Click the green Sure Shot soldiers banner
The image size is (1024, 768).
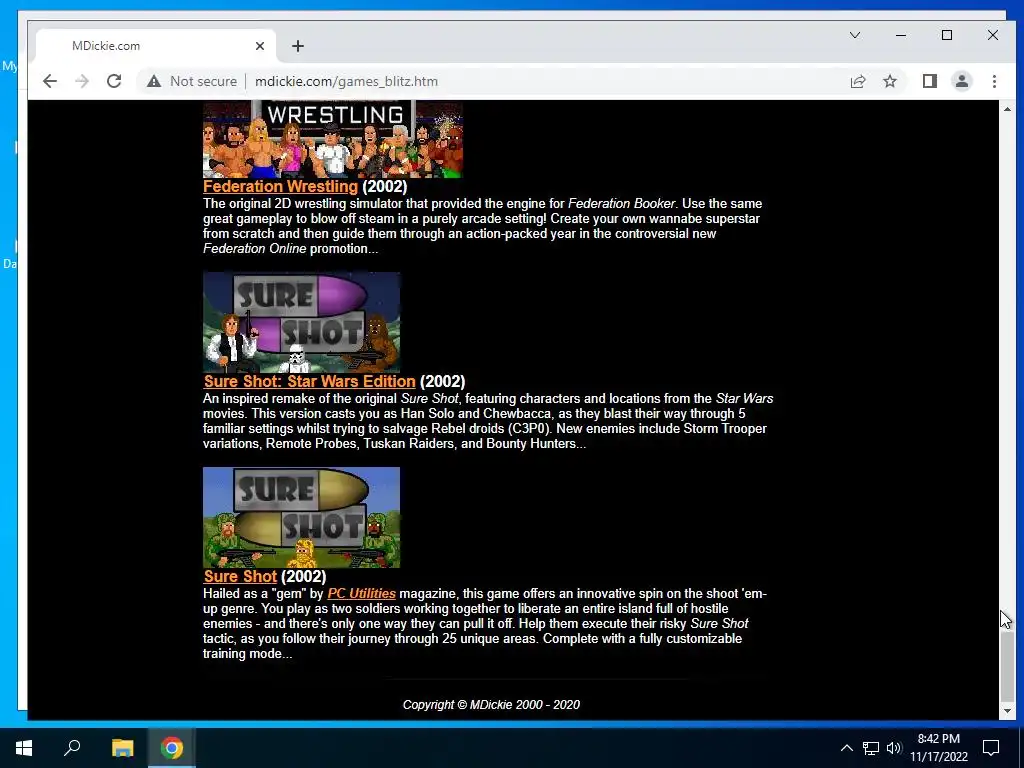301,517
